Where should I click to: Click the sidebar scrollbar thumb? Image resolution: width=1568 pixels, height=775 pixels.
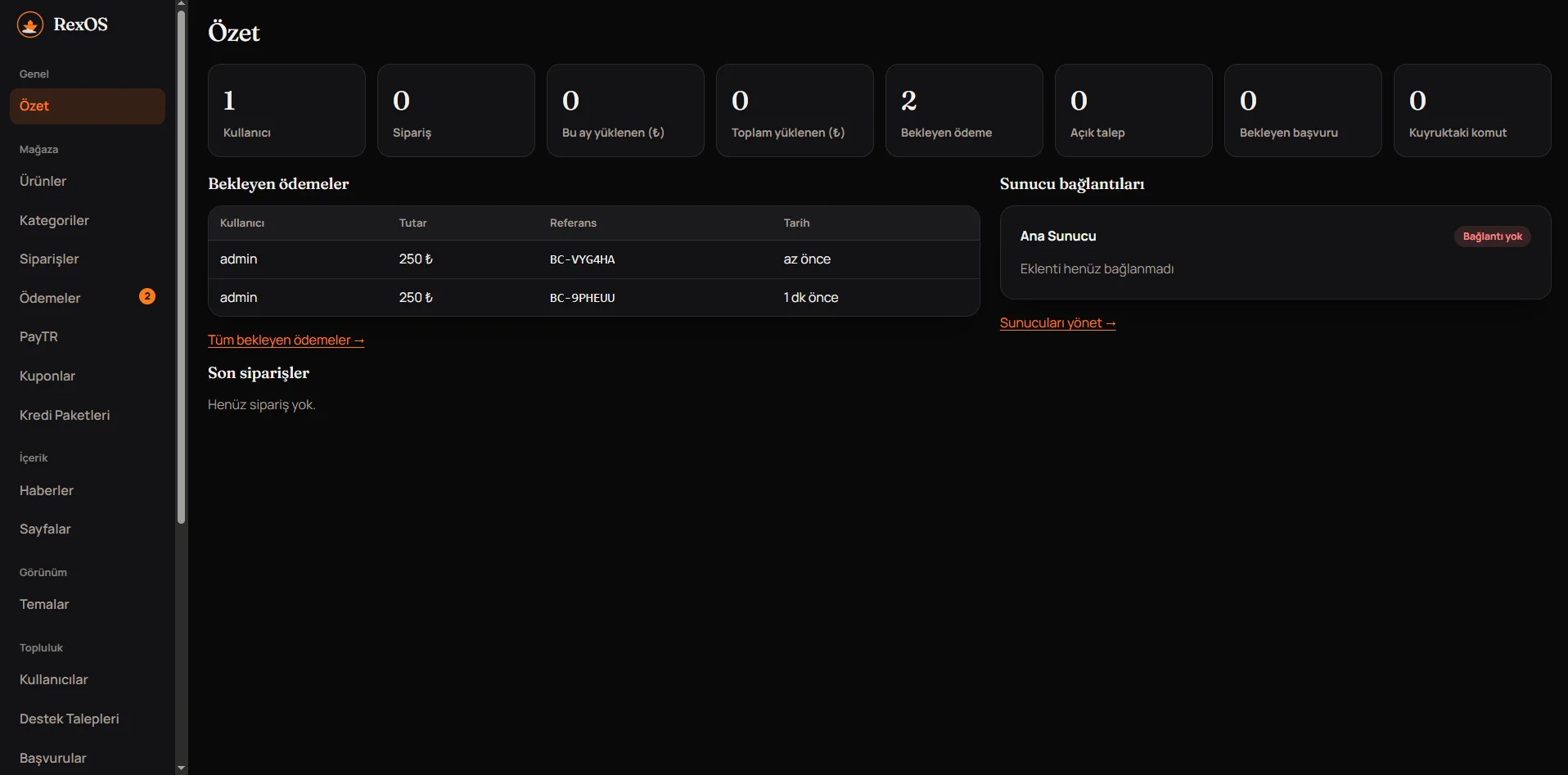[x=181, y=267]
